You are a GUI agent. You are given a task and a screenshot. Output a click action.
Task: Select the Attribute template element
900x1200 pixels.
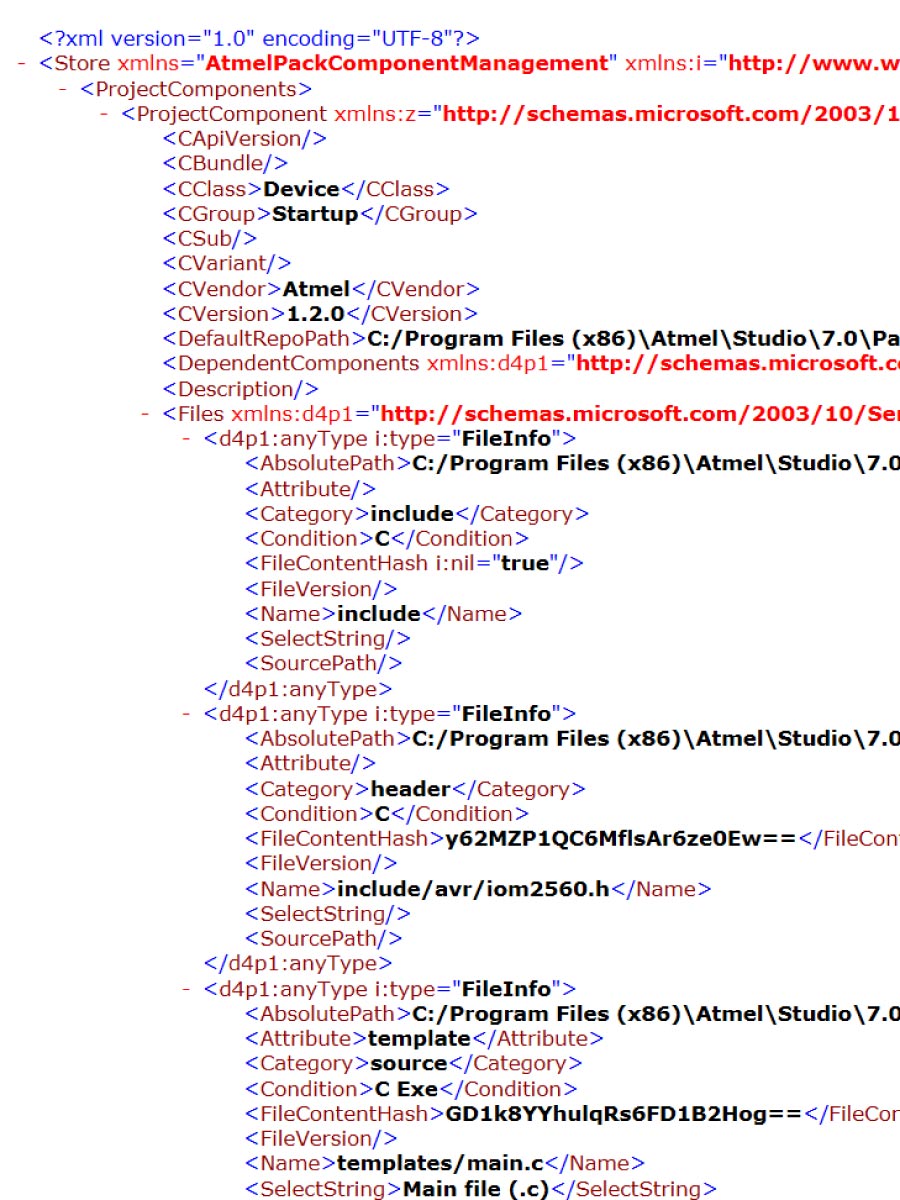click(424, 1039)
